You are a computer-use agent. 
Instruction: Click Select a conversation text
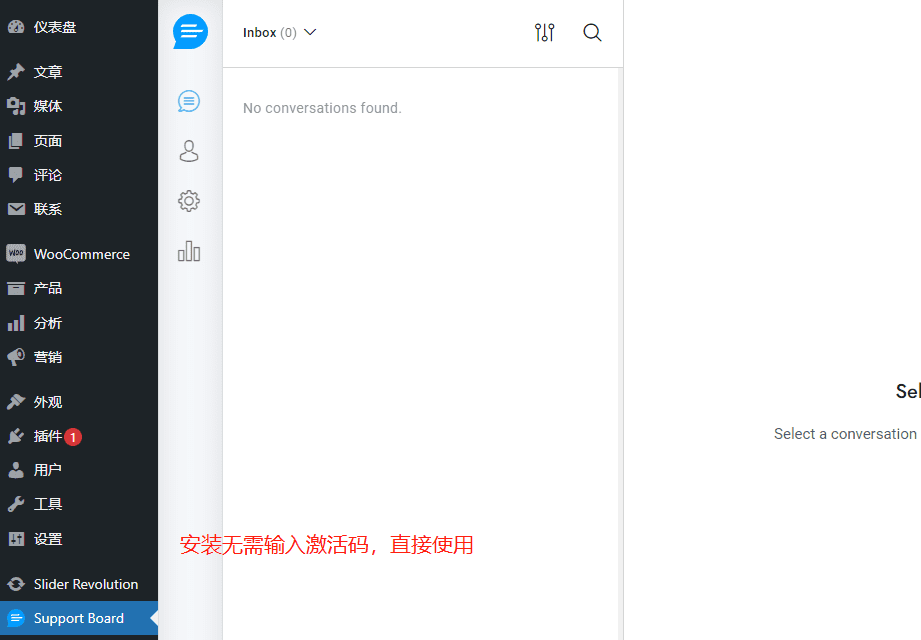pyautogui.click(x=845, y=433)
